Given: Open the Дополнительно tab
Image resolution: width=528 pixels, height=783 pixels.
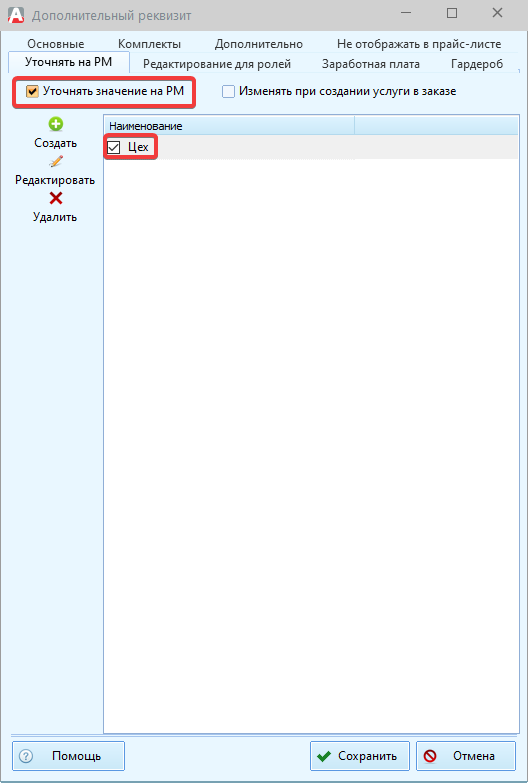Looking at the screenshot, I should 259,44.
